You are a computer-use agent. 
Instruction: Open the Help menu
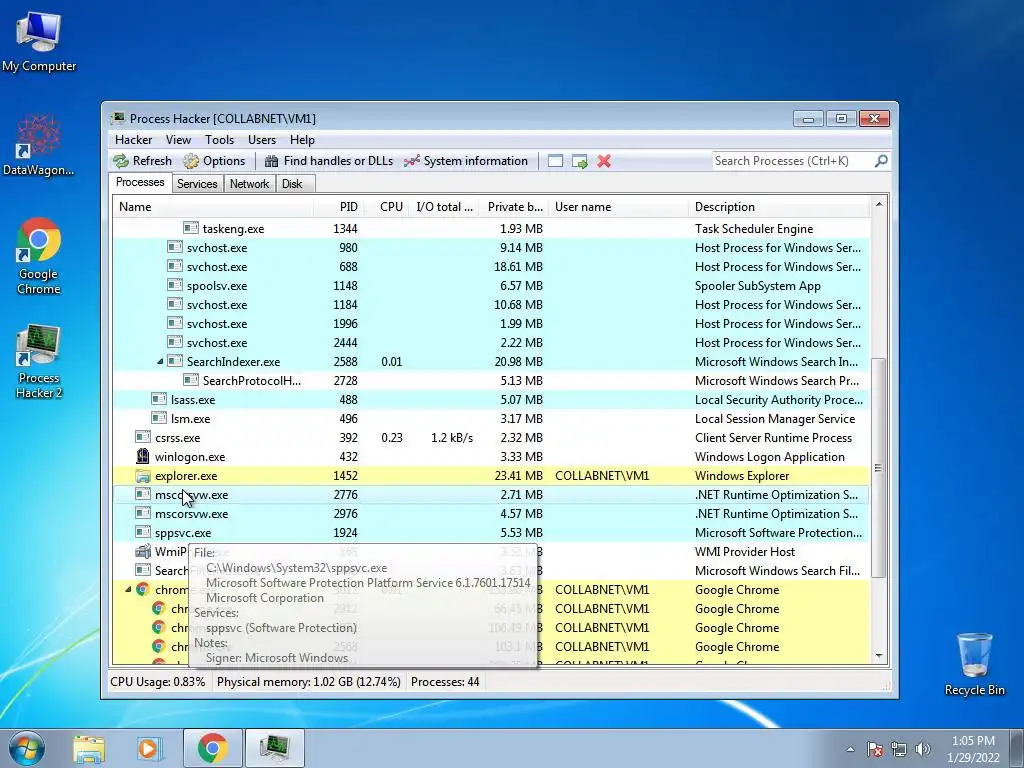click(302, 140)
